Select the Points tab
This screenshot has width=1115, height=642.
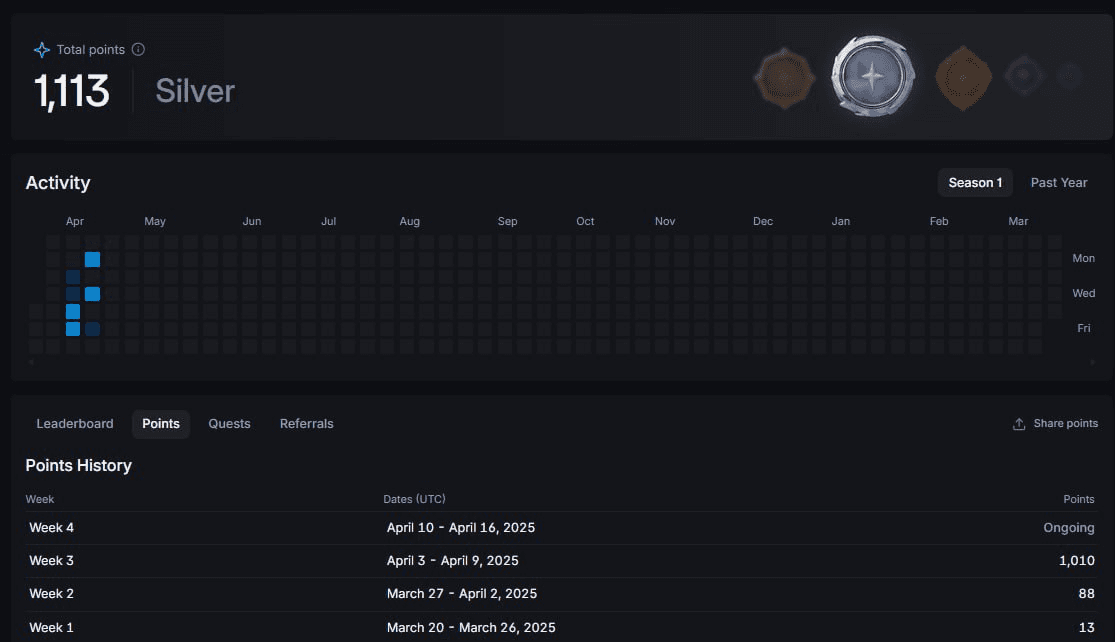pos(161,424)
